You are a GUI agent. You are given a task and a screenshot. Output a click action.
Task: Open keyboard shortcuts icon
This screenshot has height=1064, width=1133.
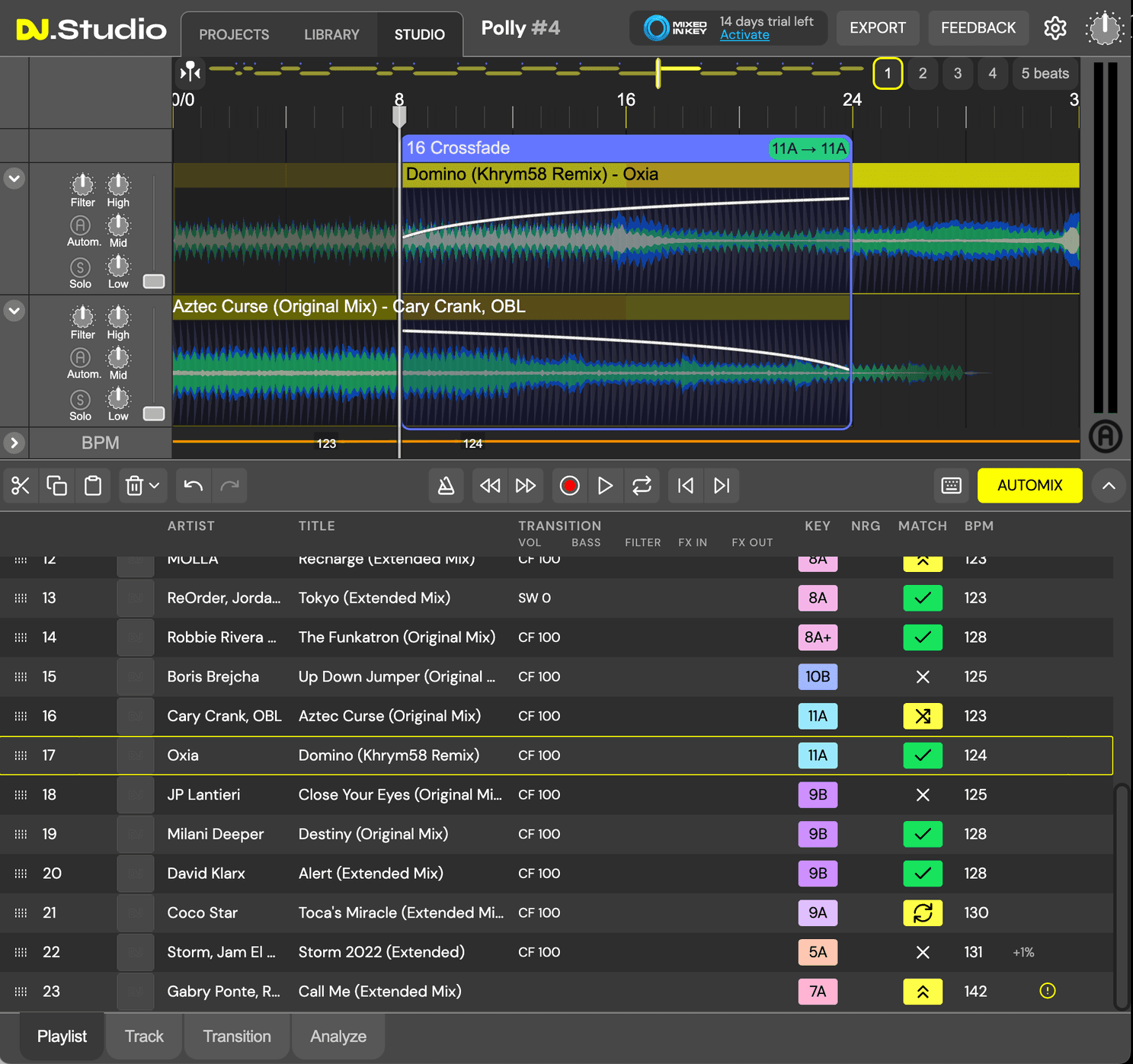pos(952,486)
